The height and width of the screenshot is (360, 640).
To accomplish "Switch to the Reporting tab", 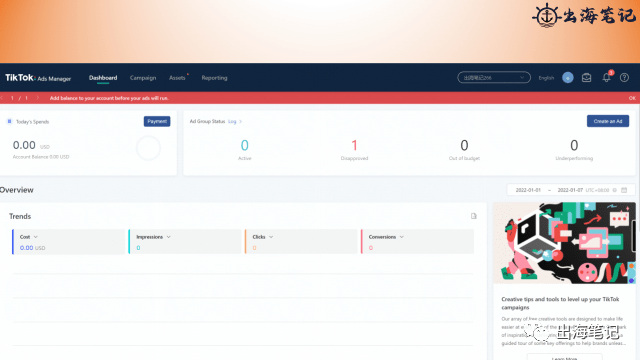I will tap(214, 78).
